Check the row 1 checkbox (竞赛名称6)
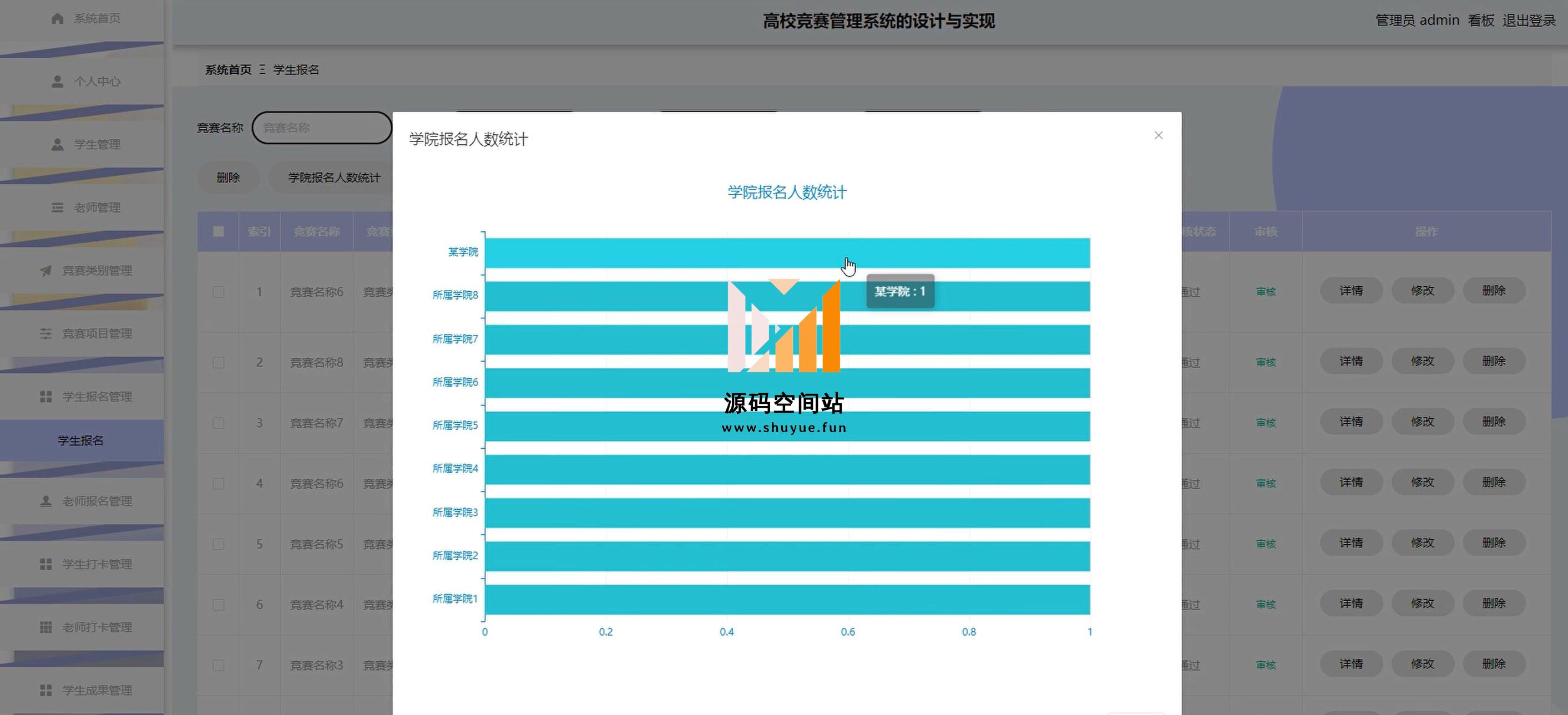This screenshot has width=1568, height=715. (218, 292)
